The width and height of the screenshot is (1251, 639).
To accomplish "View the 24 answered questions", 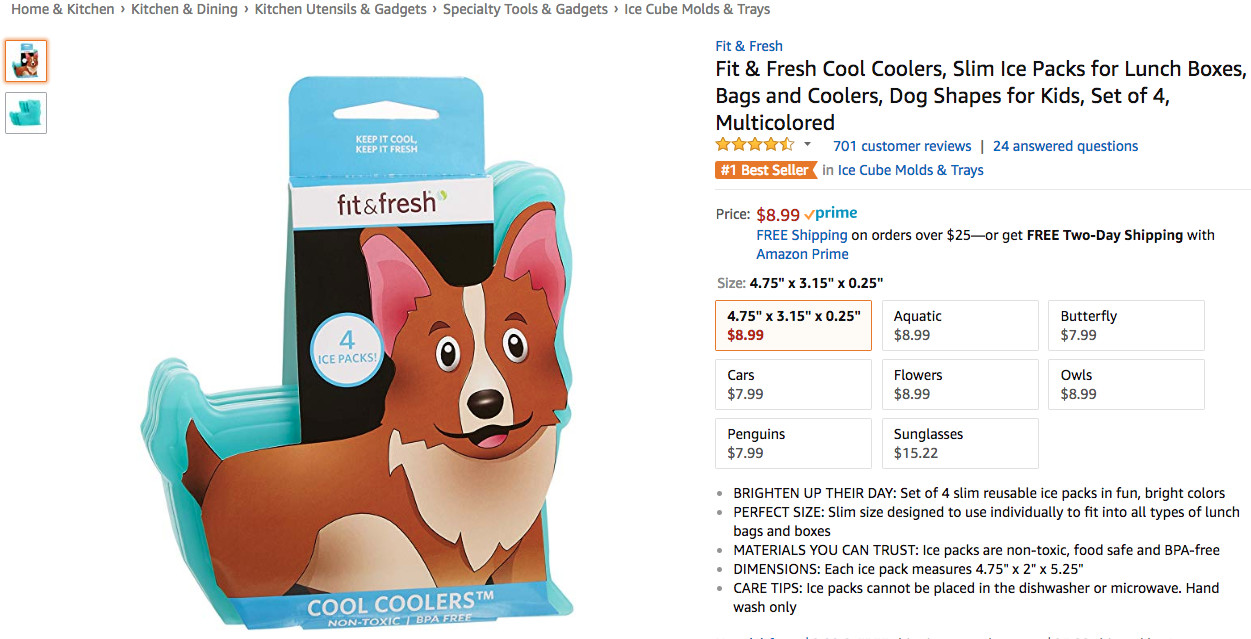I will 1065,146.
